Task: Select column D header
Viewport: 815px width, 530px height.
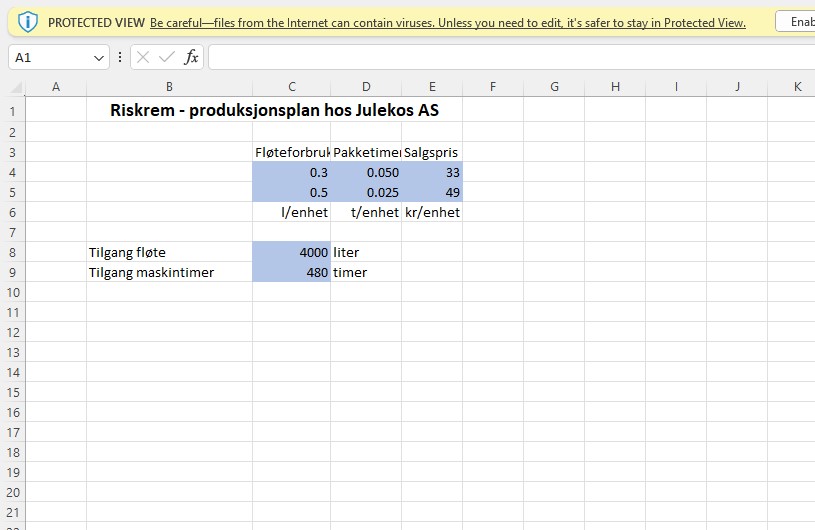Action: click(366, 87)
